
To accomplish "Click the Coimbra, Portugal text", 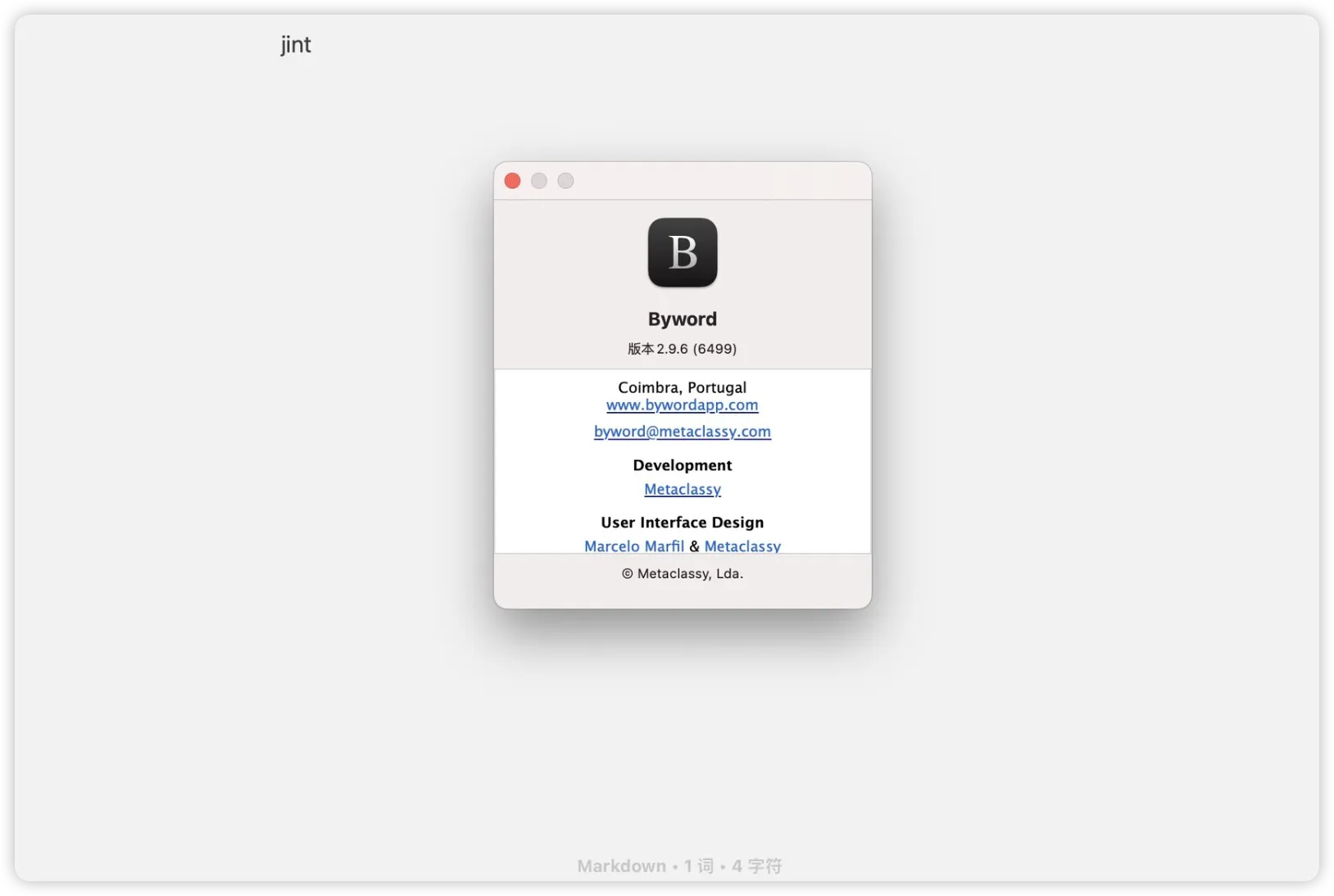I will [x=683, y=387].
